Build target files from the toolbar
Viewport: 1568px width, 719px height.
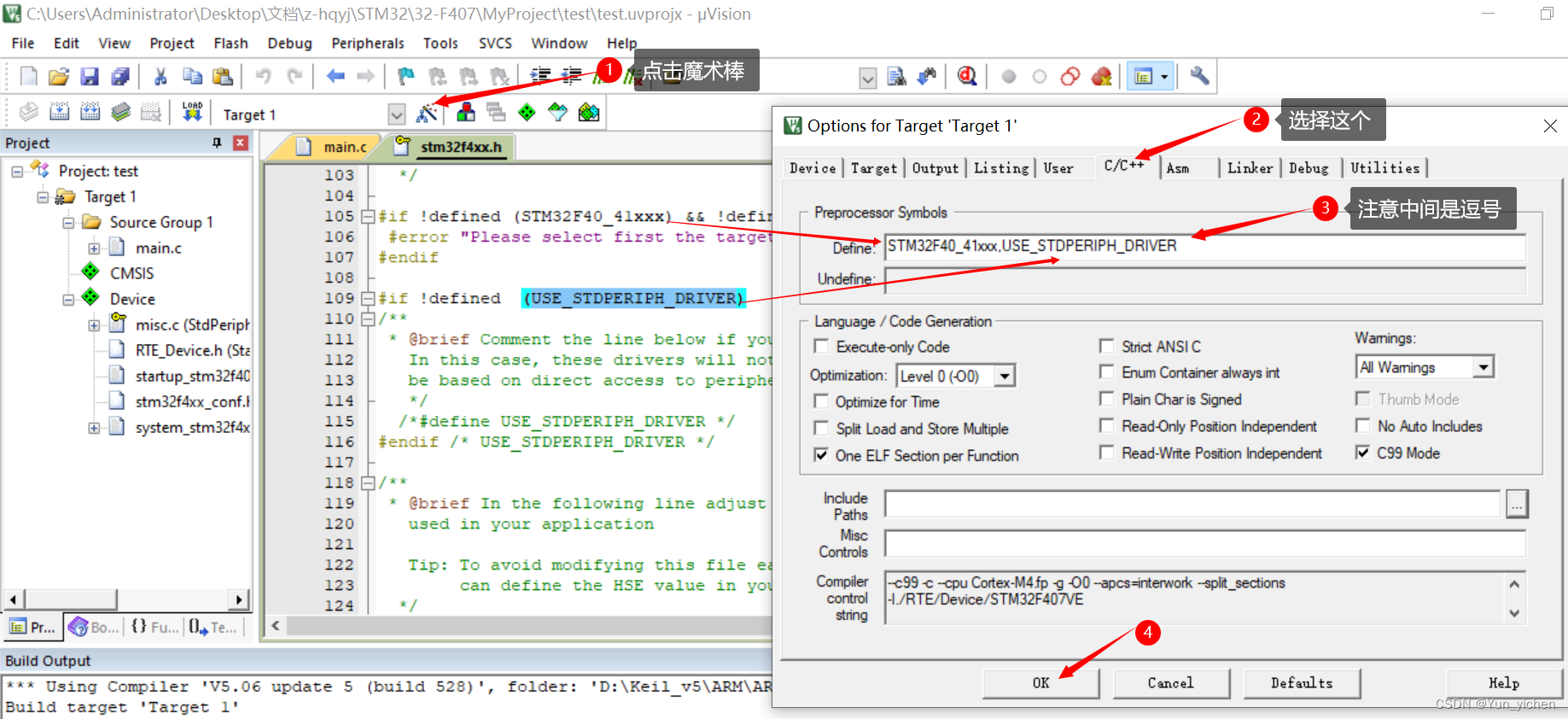tap(59, 112)
